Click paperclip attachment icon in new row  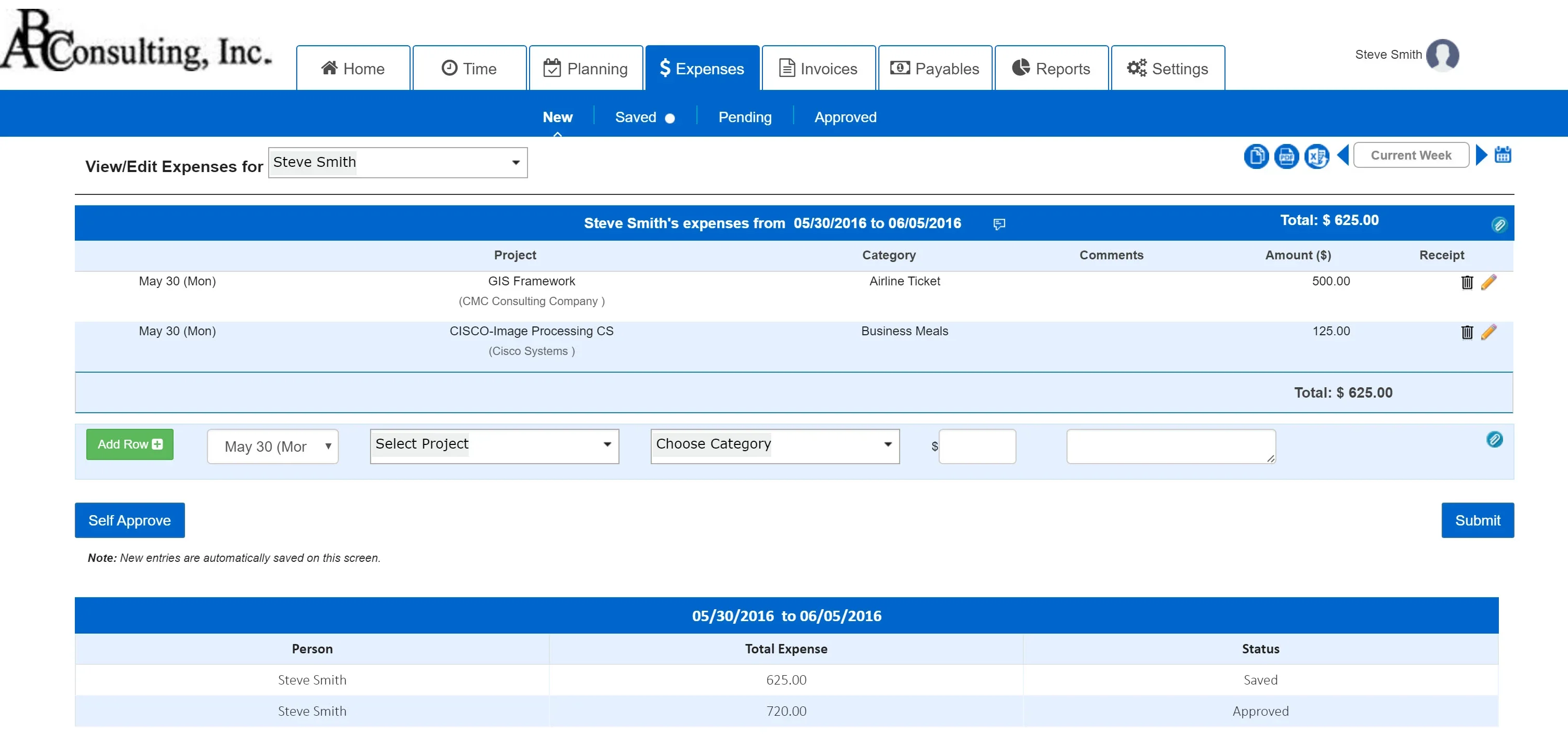pyautogui.click(x=1494, y=440)
